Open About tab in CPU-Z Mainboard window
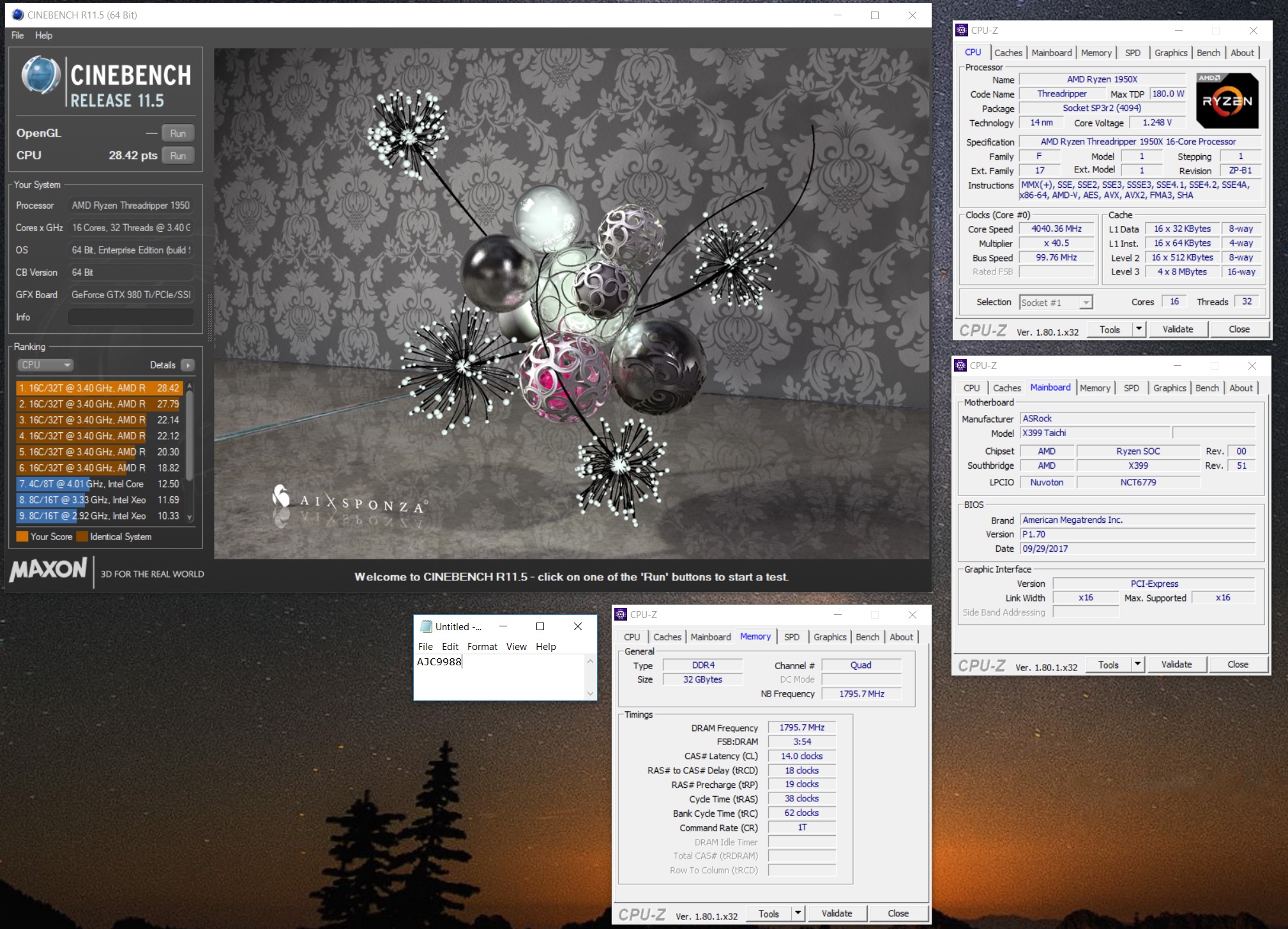This screenshot has height=929, width=1288. pyautogui.click(x=1241, y=388)
